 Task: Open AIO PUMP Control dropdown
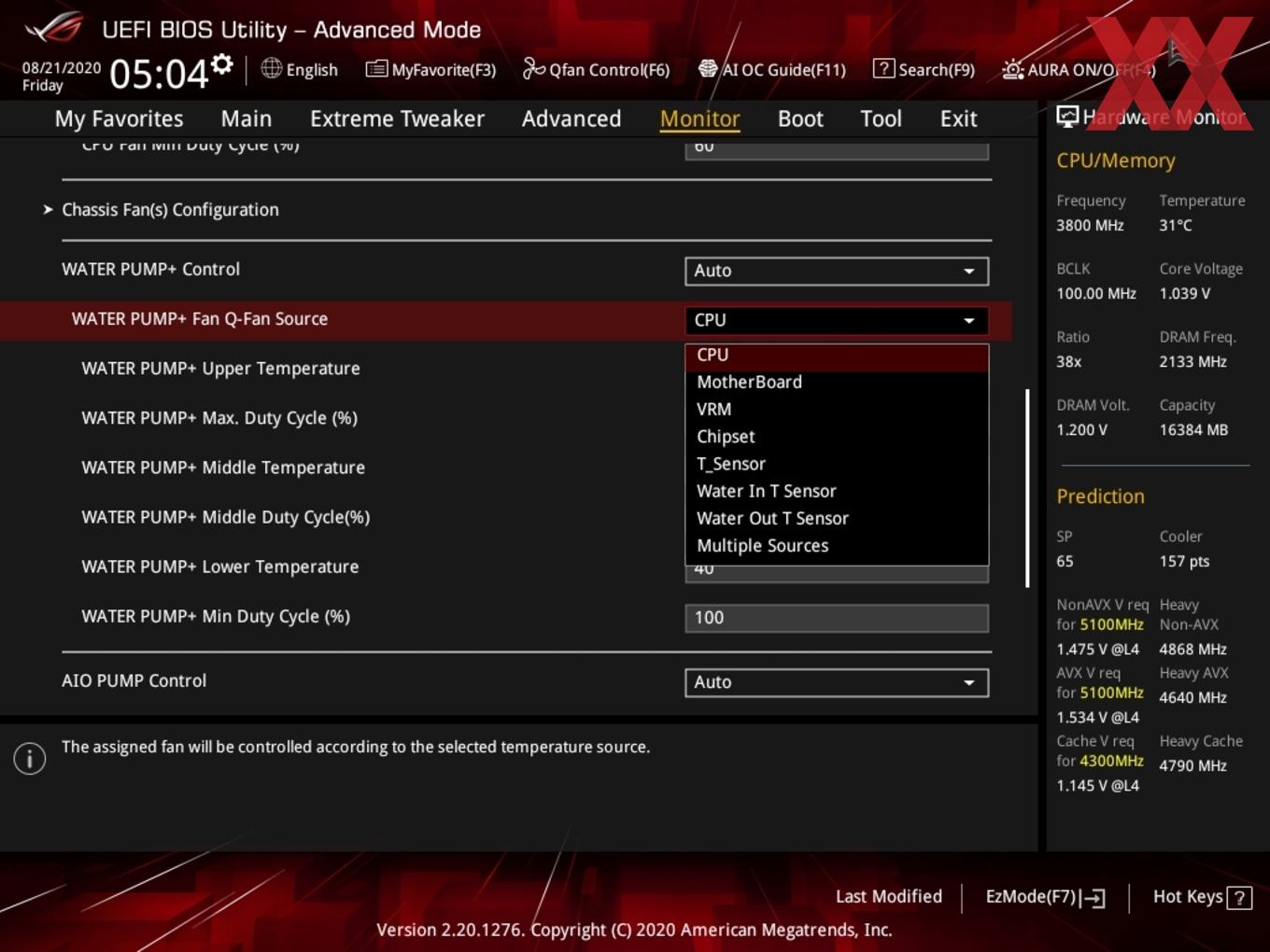click(x=837, y=682)
